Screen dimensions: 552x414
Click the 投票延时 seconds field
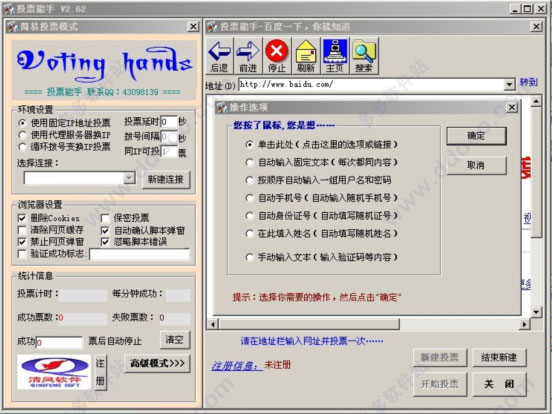pyautogui.click(x=169, y=122)
